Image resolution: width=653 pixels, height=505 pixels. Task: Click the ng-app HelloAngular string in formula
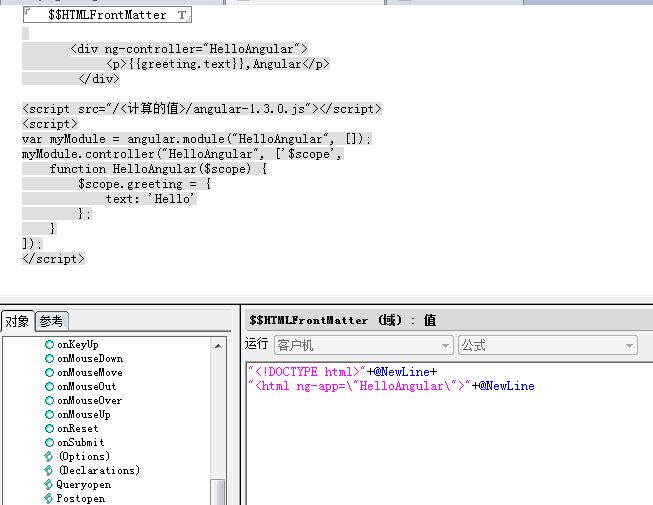(x=359, y=386)
